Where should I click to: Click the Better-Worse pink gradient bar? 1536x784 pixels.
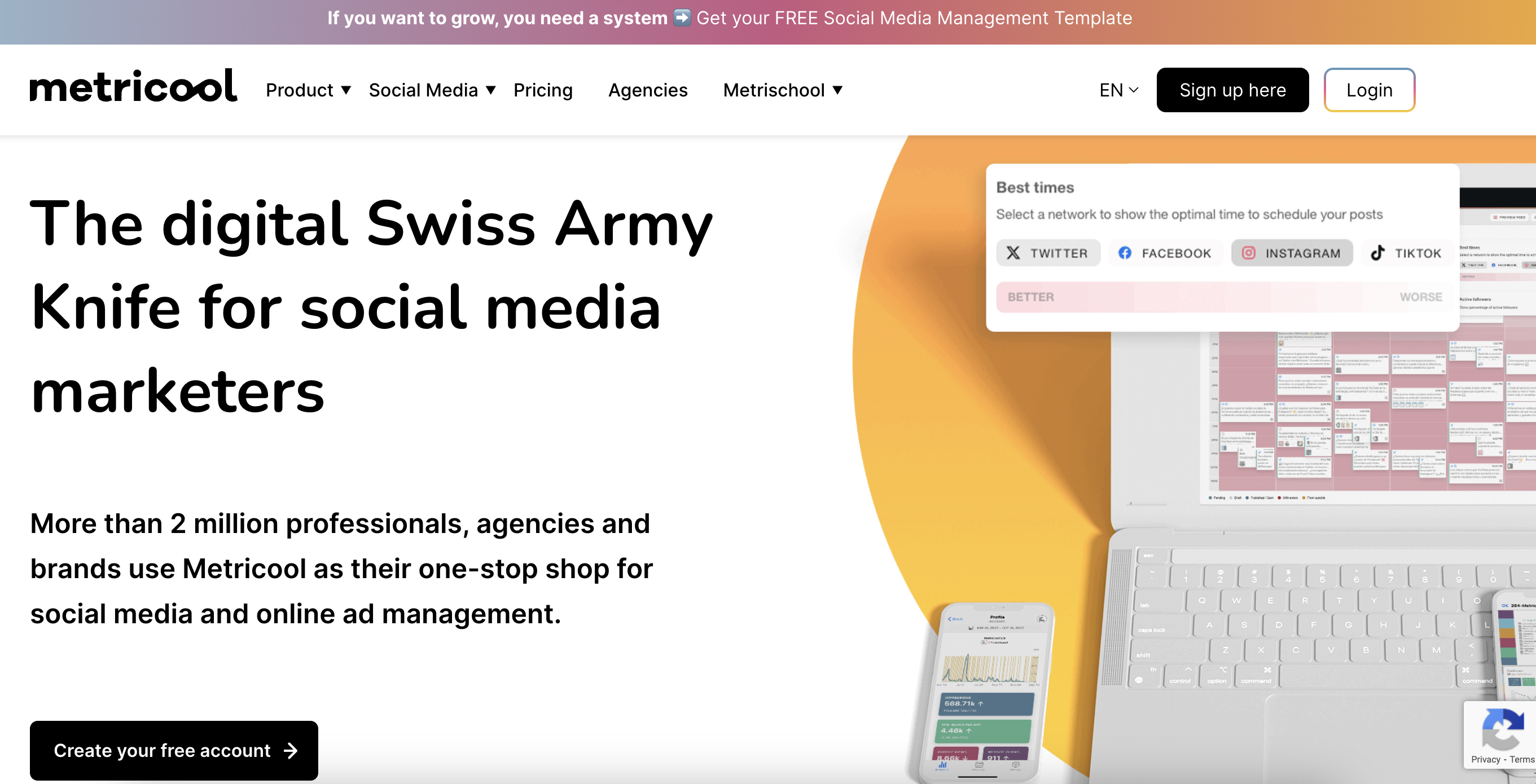[1223, 297]
